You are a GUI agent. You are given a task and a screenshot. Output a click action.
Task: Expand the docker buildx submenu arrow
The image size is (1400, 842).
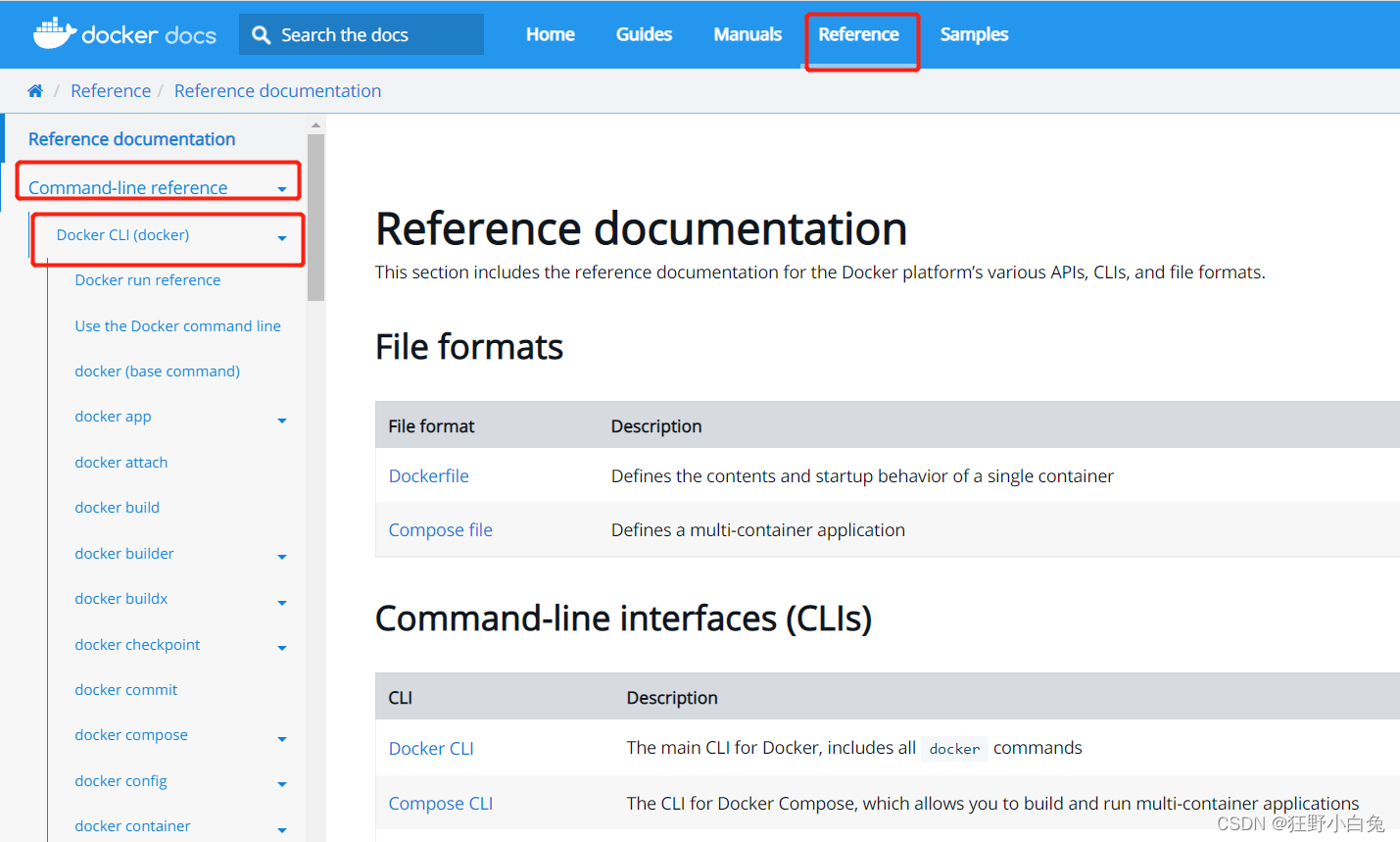pyautogui.click(x=282, y=603)
